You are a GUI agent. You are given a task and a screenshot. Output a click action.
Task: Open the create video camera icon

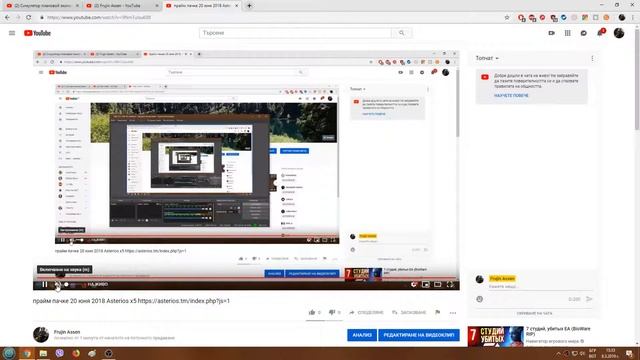coord(551,33)
